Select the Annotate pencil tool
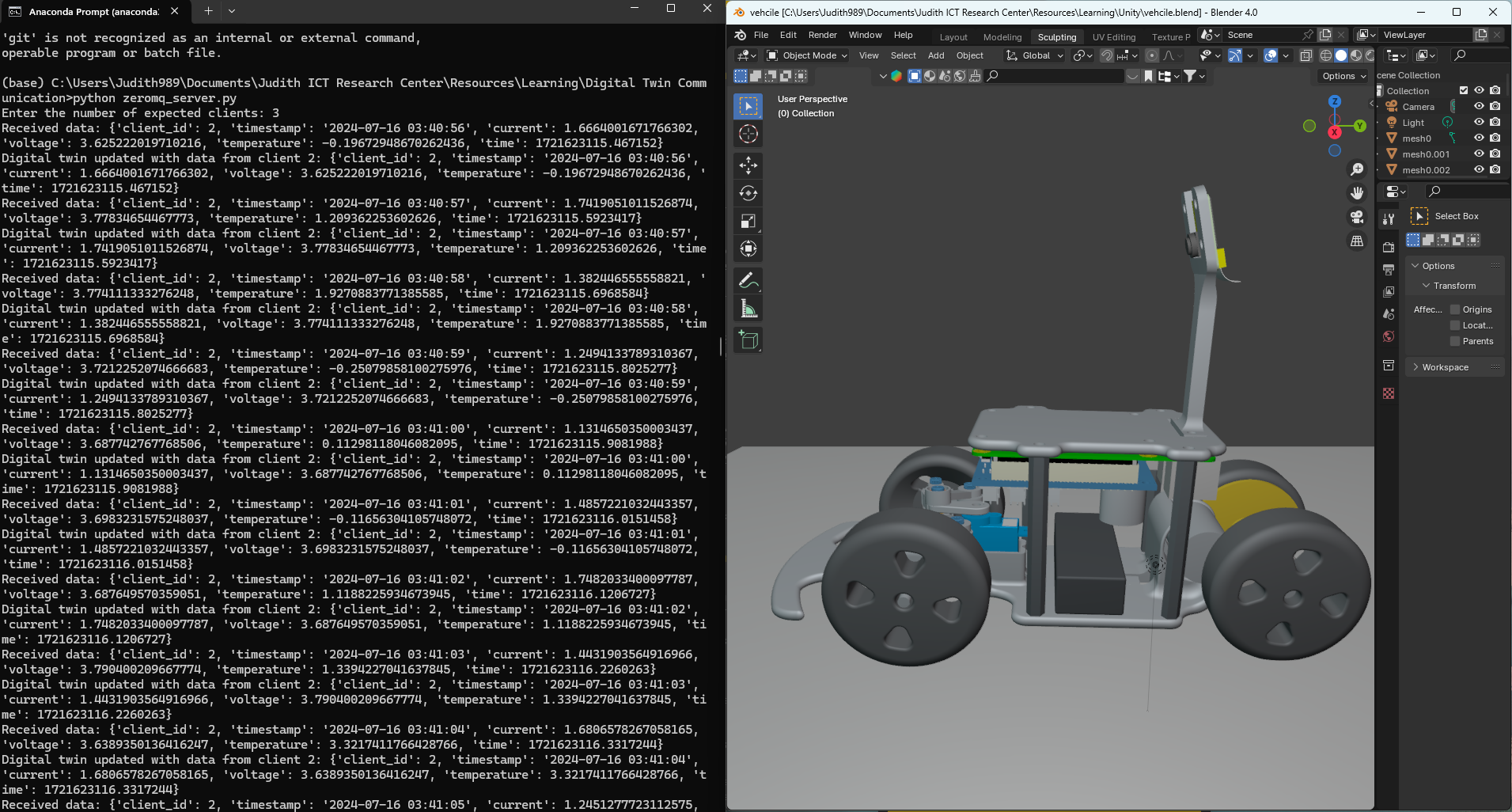Screen dimensions: 1512x812 pyautogui.click(x=748, y=280)
